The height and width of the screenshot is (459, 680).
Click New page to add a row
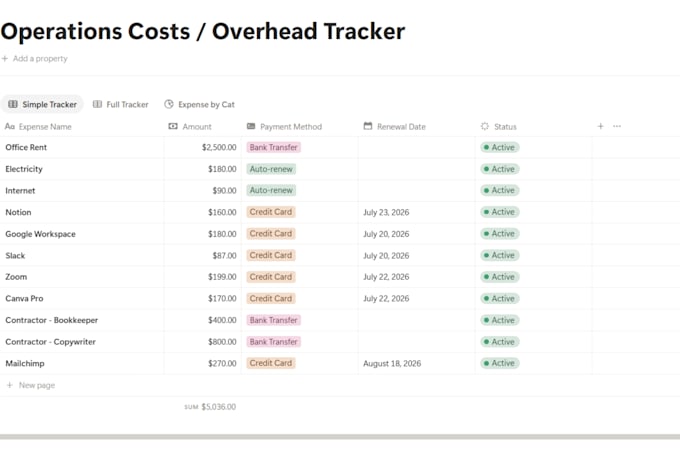(x=31, y=385)
